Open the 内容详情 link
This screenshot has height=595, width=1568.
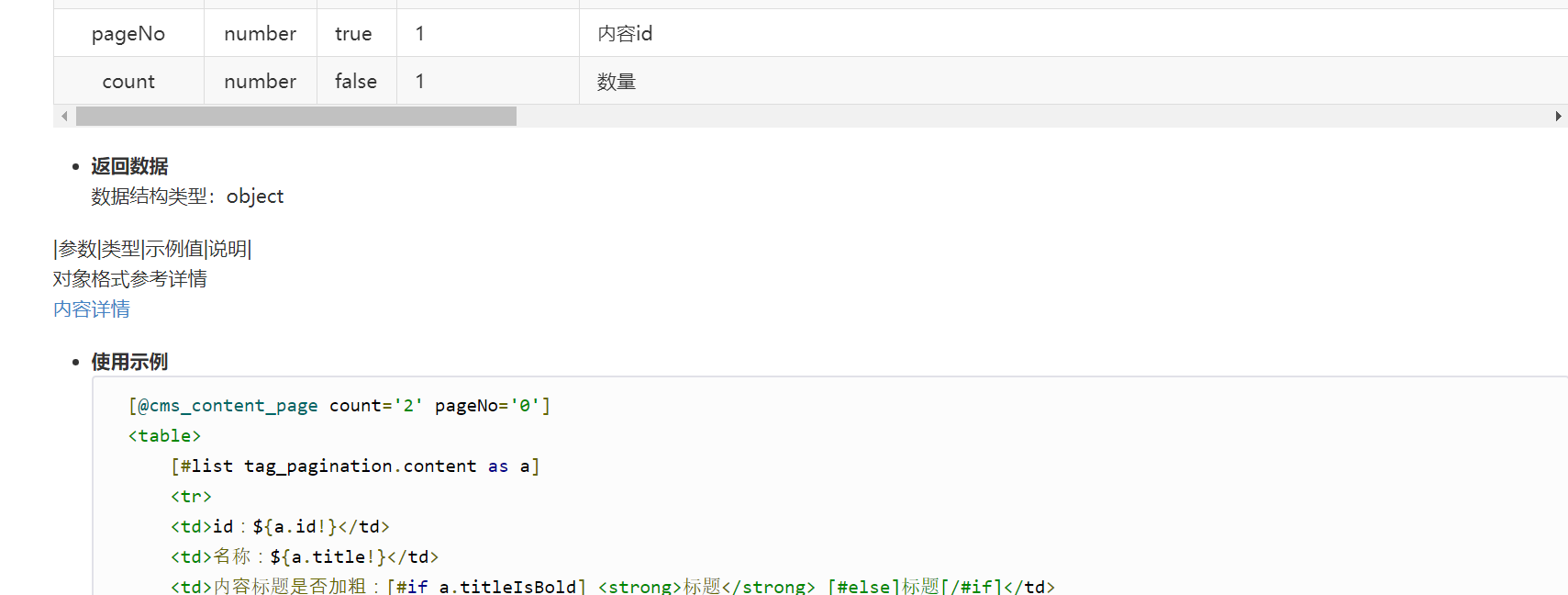click(x=92, y=309)
